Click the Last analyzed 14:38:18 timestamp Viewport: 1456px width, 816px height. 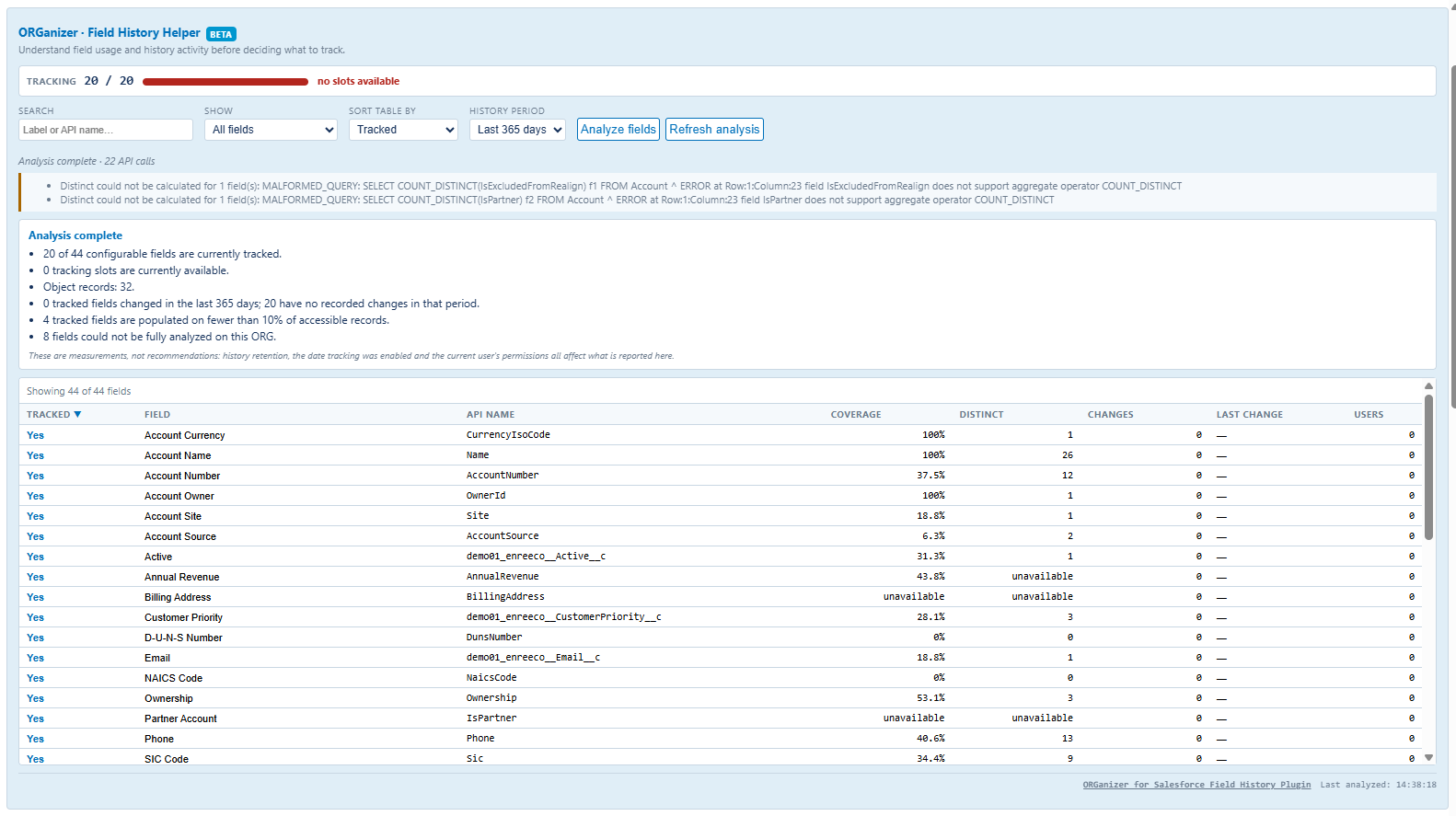click(1378, 785)
